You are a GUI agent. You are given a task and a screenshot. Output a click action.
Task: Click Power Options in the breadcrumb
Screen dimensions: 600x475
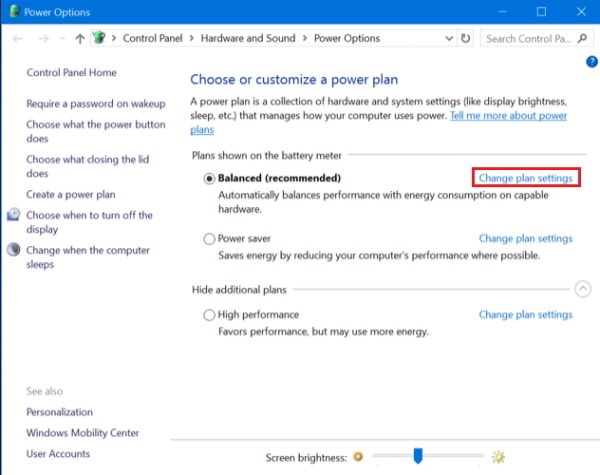[x=347, y=38]
